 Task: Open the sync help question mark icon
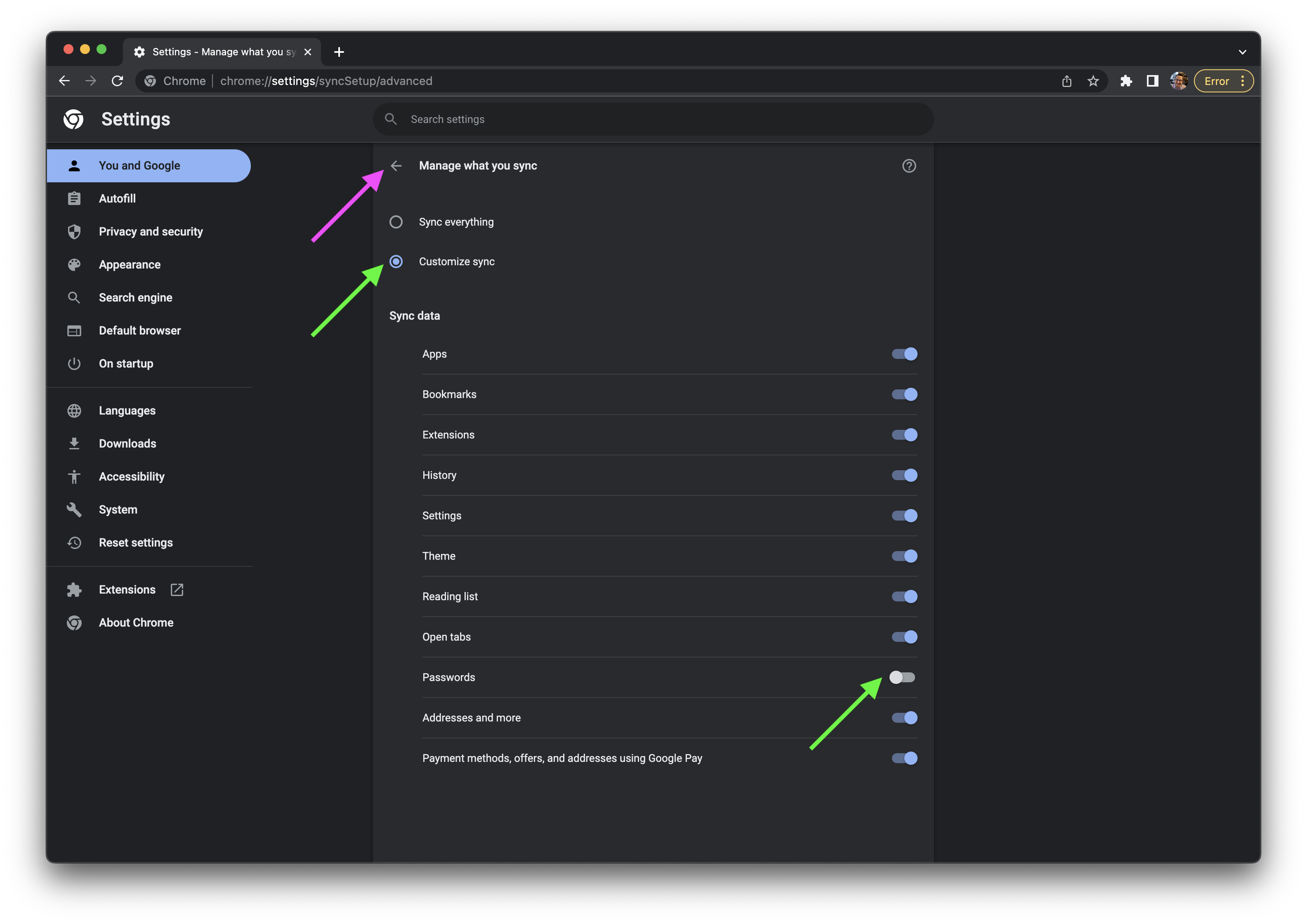[x=908, y=166]
